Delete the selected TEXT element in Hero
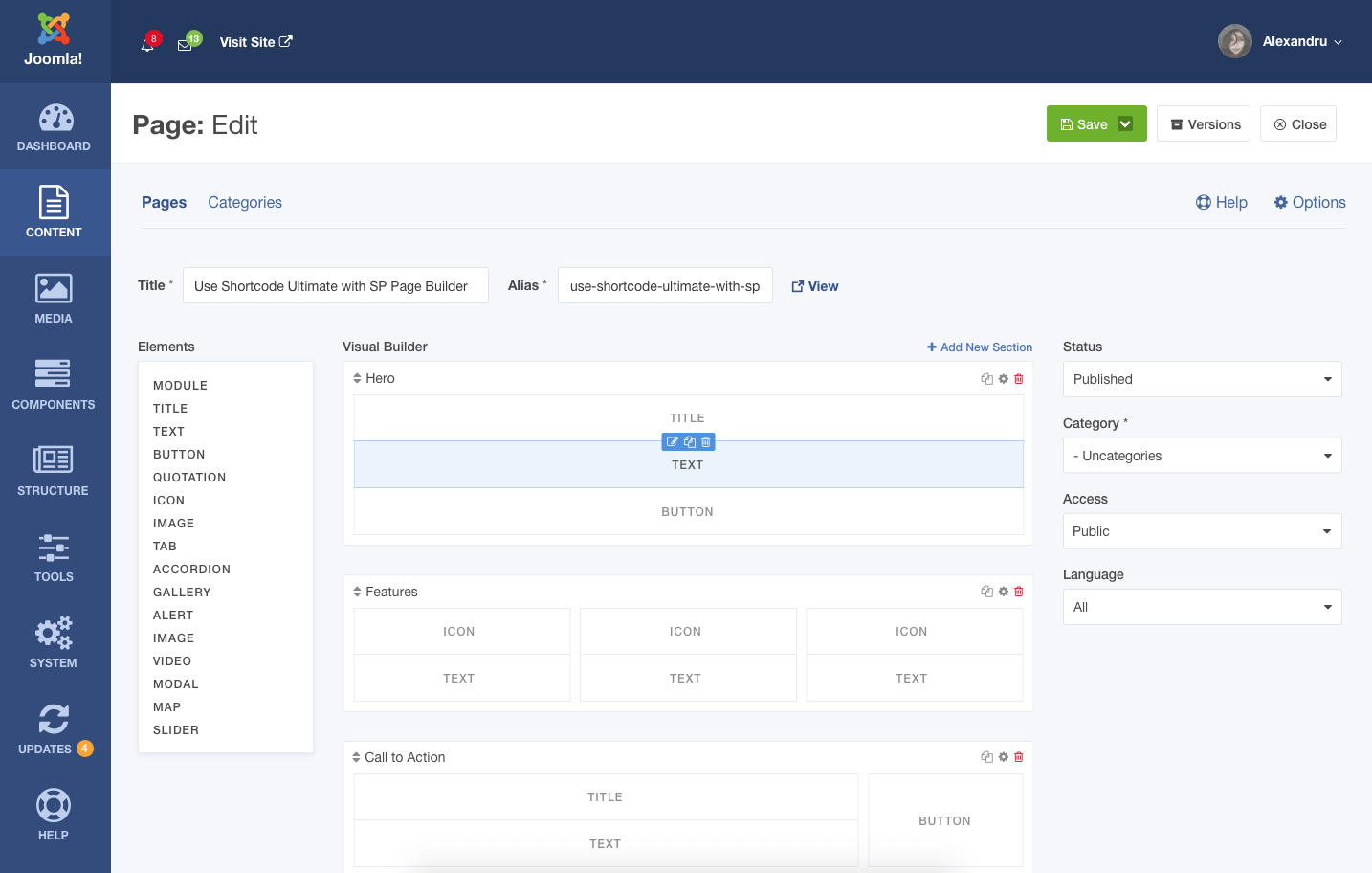1372x873 pixels. point(706,442)
